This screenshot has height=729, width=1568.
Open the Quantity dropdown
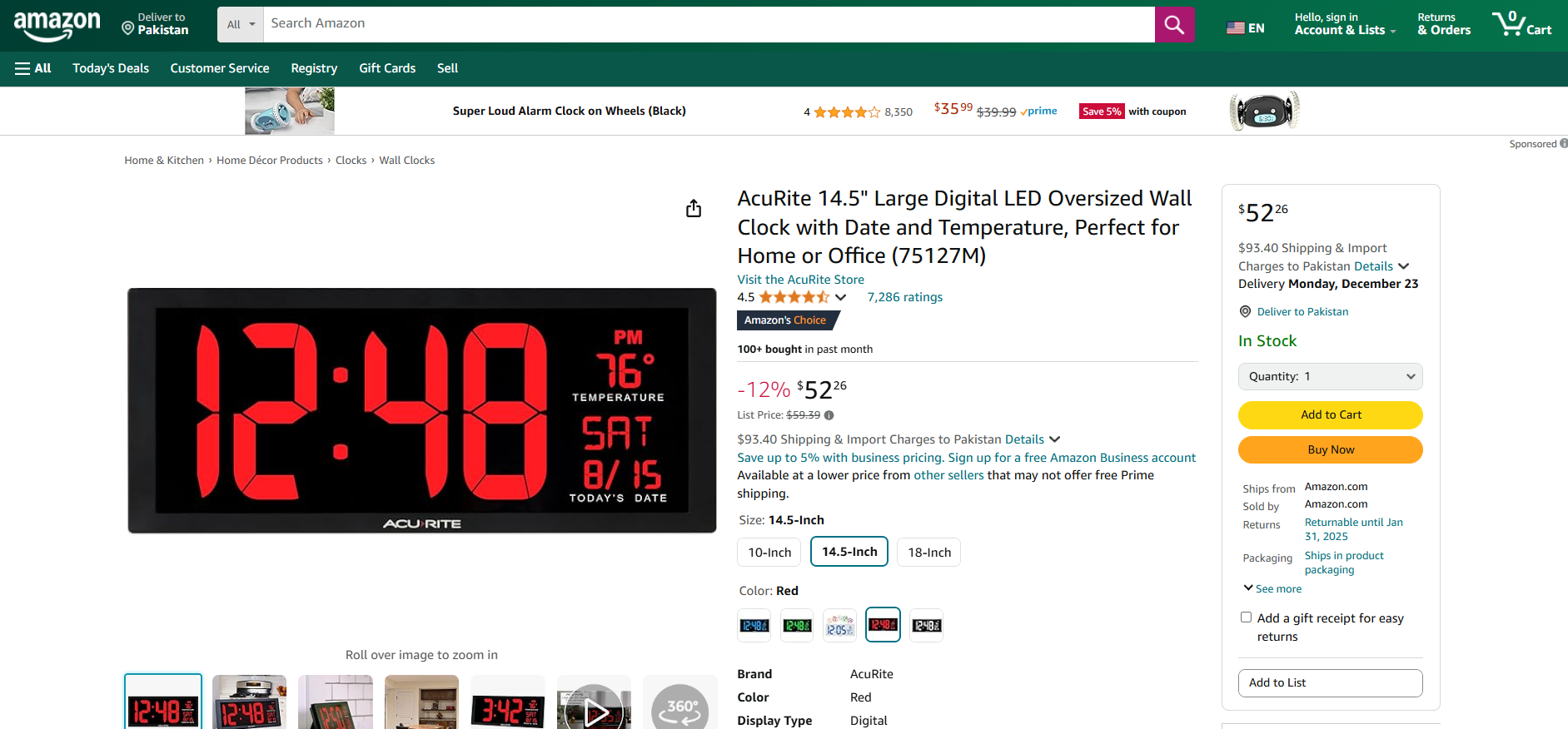[x=1330, y=376]
